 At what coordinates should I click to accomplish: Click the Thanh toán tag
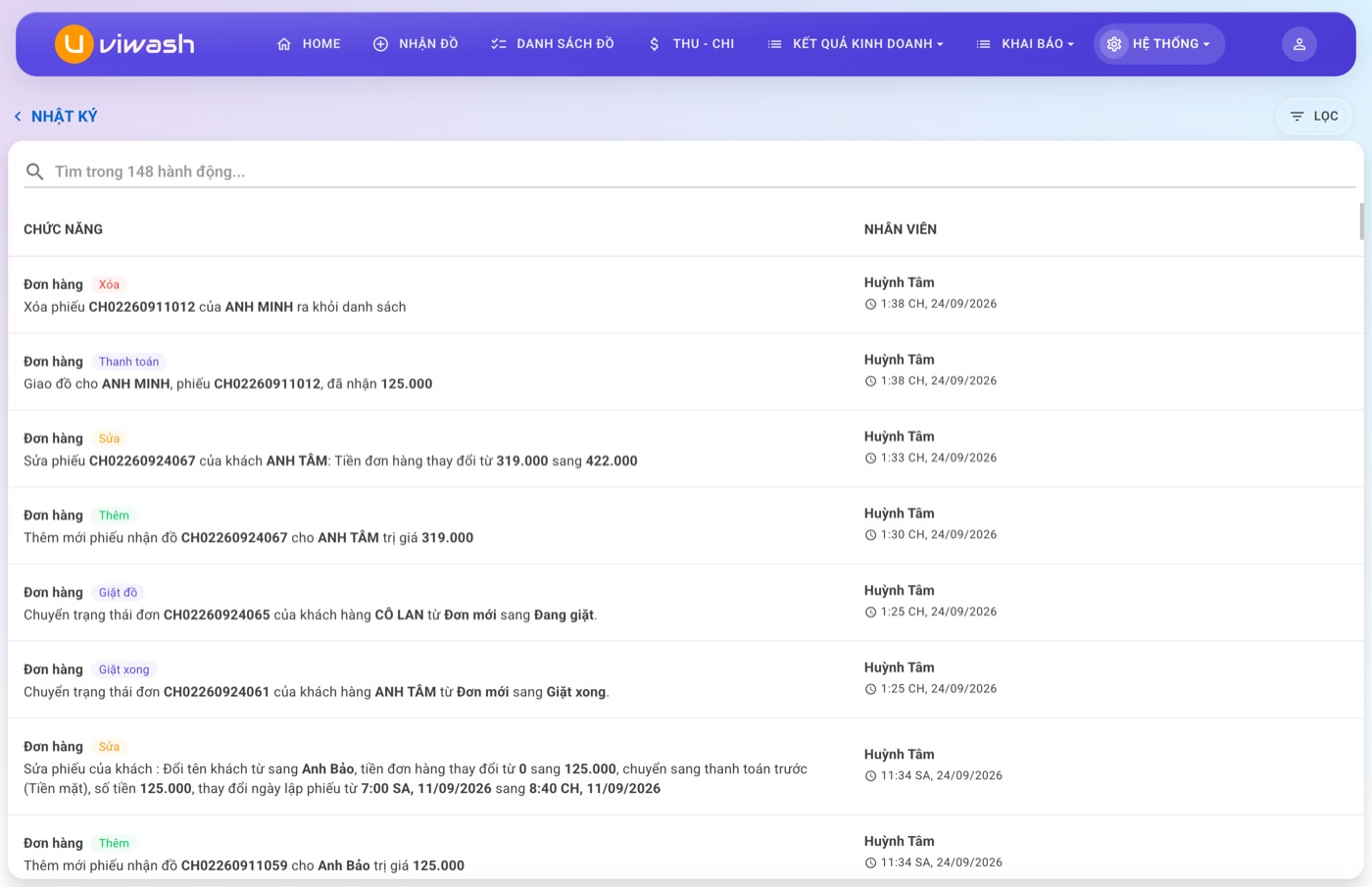(128, 362)
